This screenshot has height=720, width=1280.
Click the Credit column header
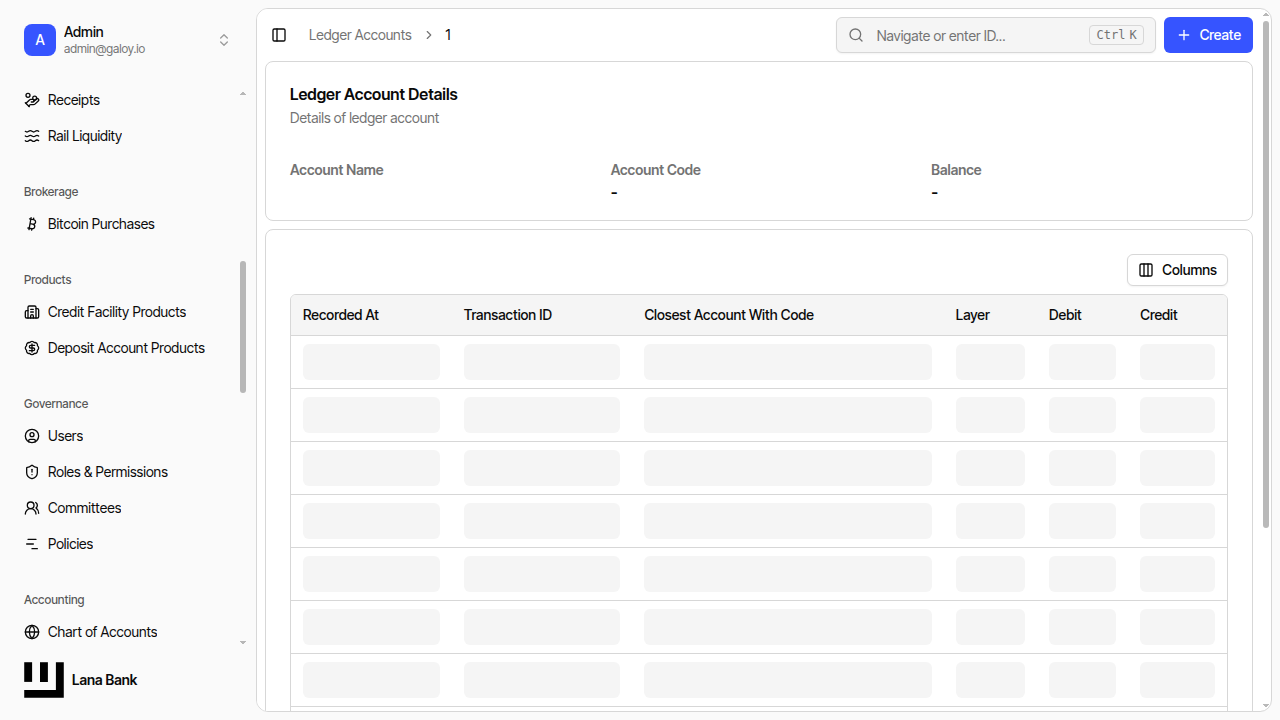coord(1159,315)
